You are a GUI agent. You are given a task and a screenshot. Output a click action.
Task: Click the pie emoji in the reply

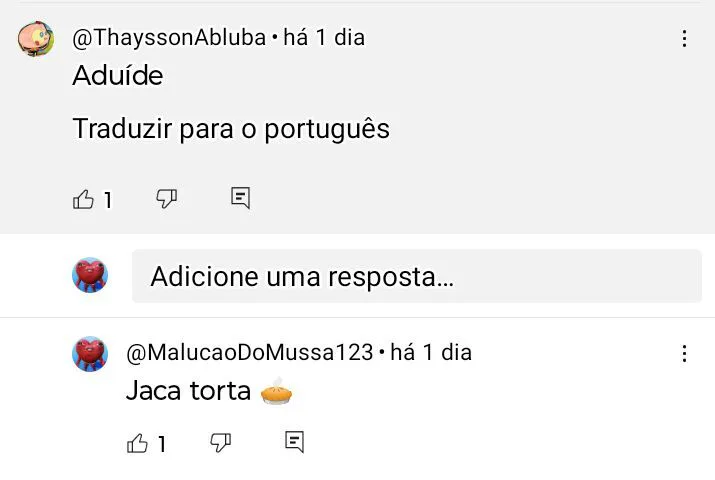276,391
